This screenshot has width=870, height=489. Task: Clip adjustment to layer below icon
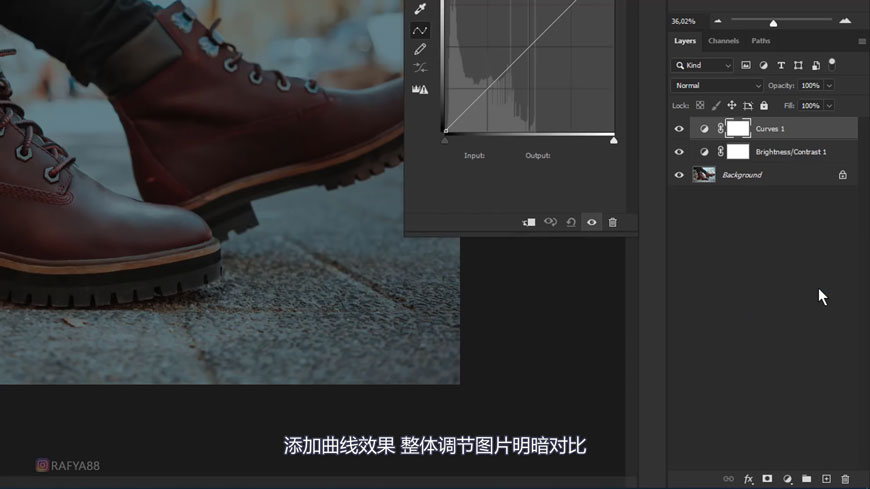point(529,222)
